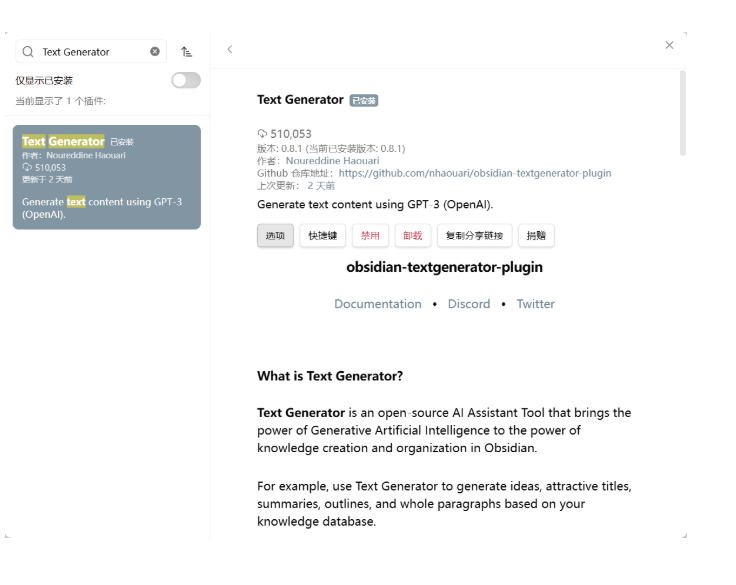The width and height of the screenshot is (736, 585).
Task: Click the details pane vertical scrollbar
Action: [682, 113]
